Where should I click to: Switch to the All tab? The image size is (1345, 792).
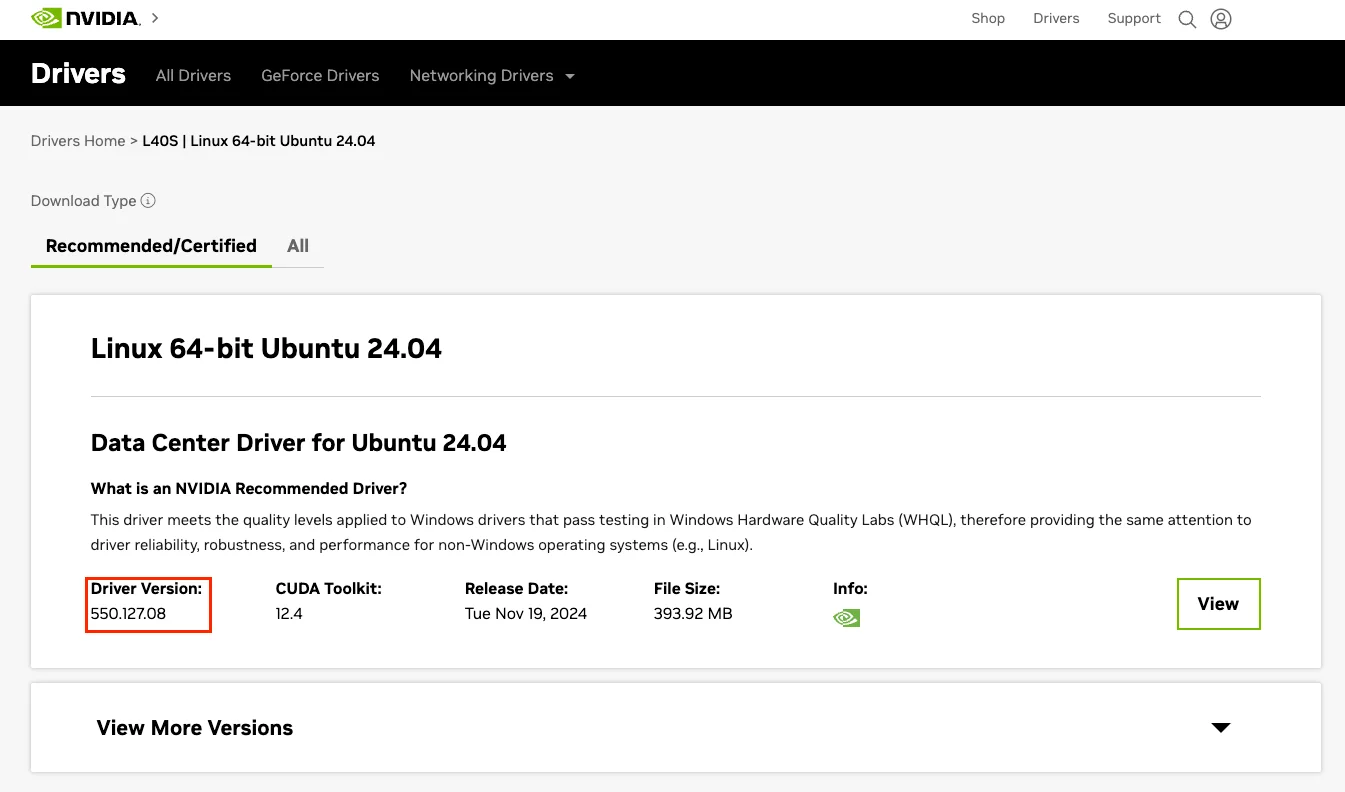tap(298, 246)
